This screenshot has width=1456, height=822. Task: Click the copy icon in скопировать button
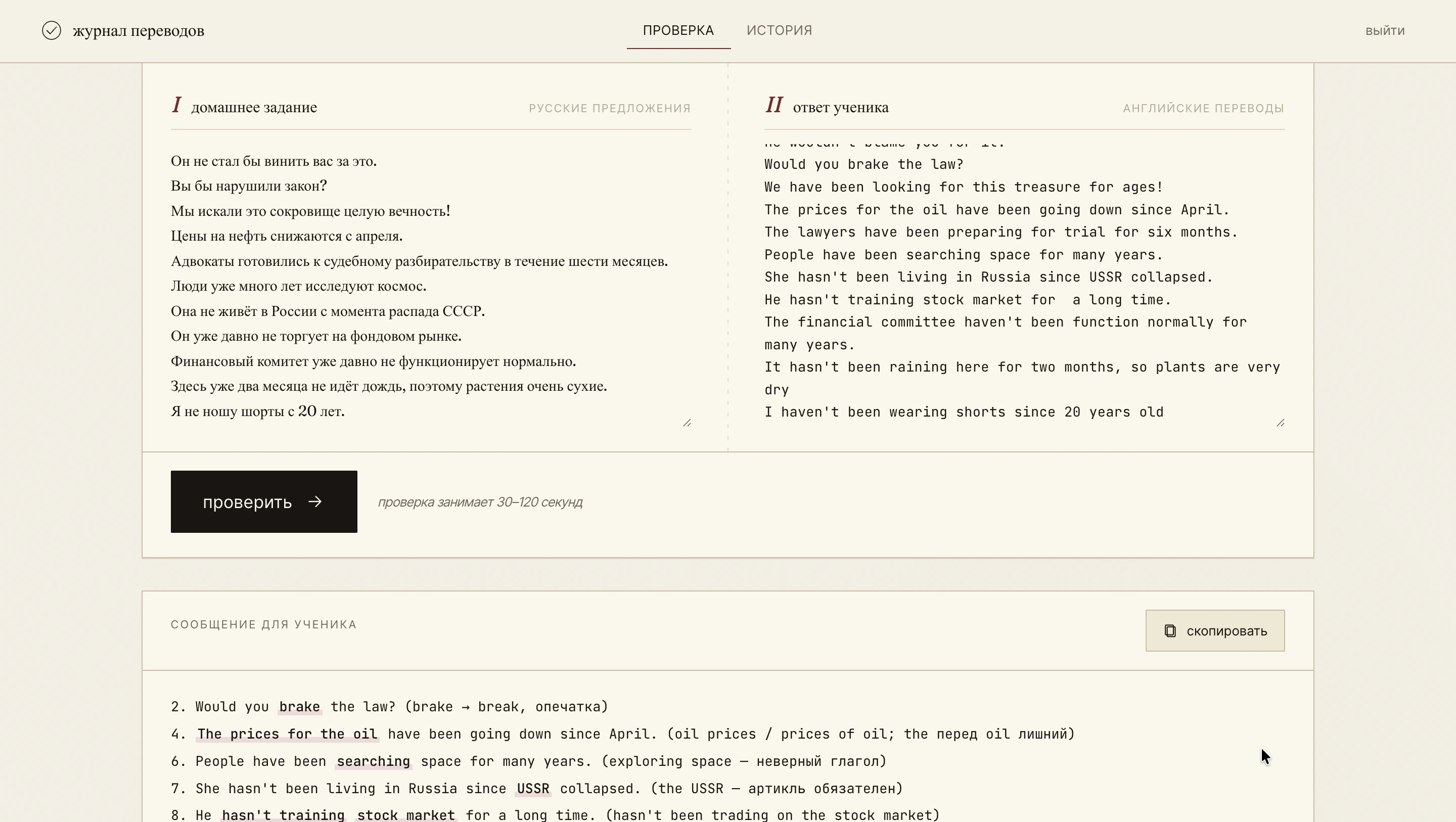[1170, 631]
